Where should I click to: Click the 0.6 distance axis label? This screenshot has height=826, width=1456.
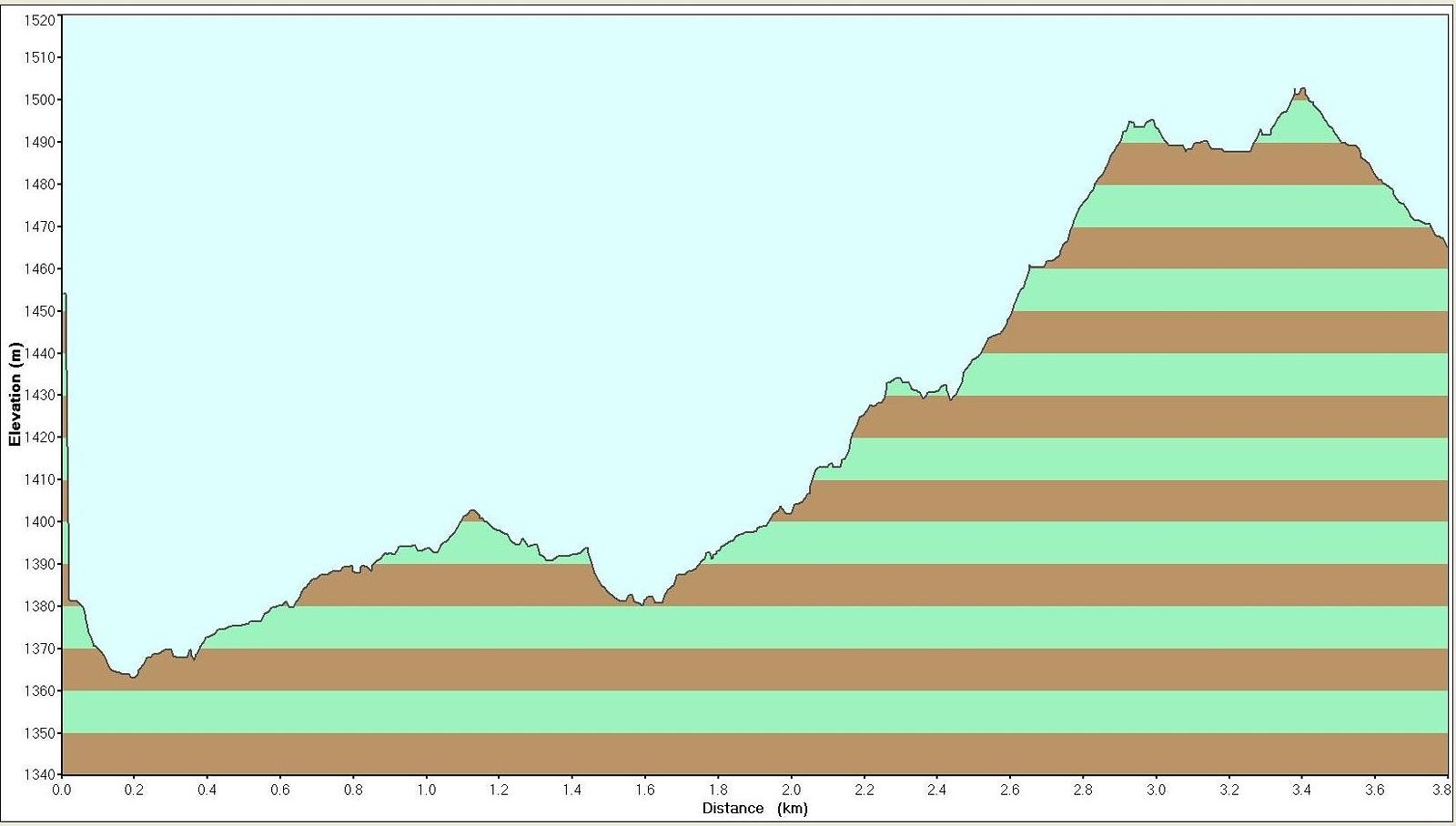pos(279,790)
